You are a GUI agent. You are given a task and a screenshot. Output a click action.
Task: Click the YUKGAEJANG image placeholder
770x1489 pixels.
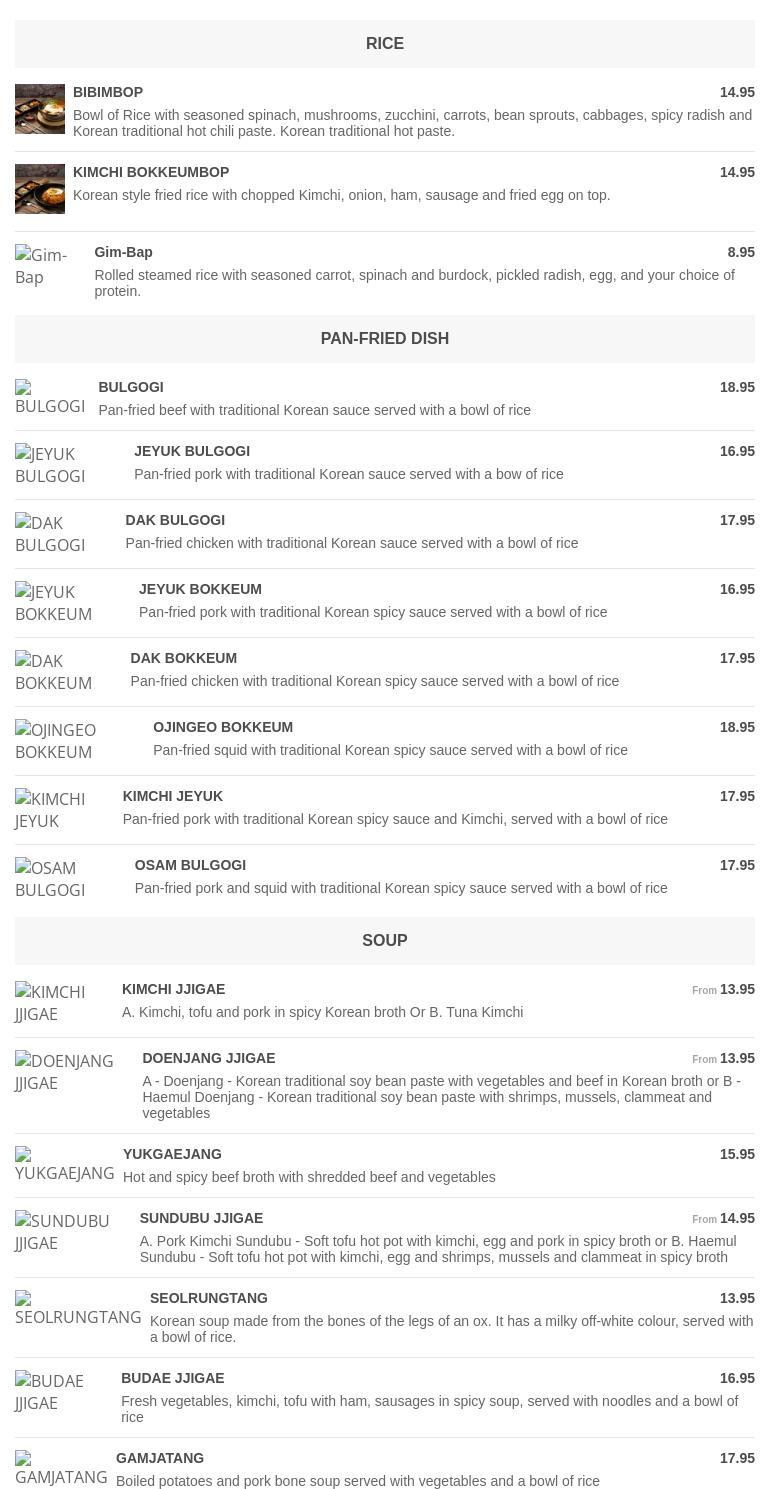[x=64, y=1165]
